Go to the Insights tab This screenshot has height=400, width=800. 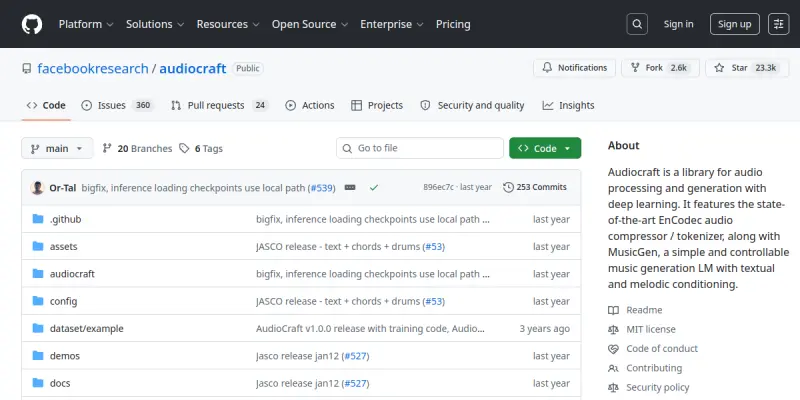tap(568, 105)
